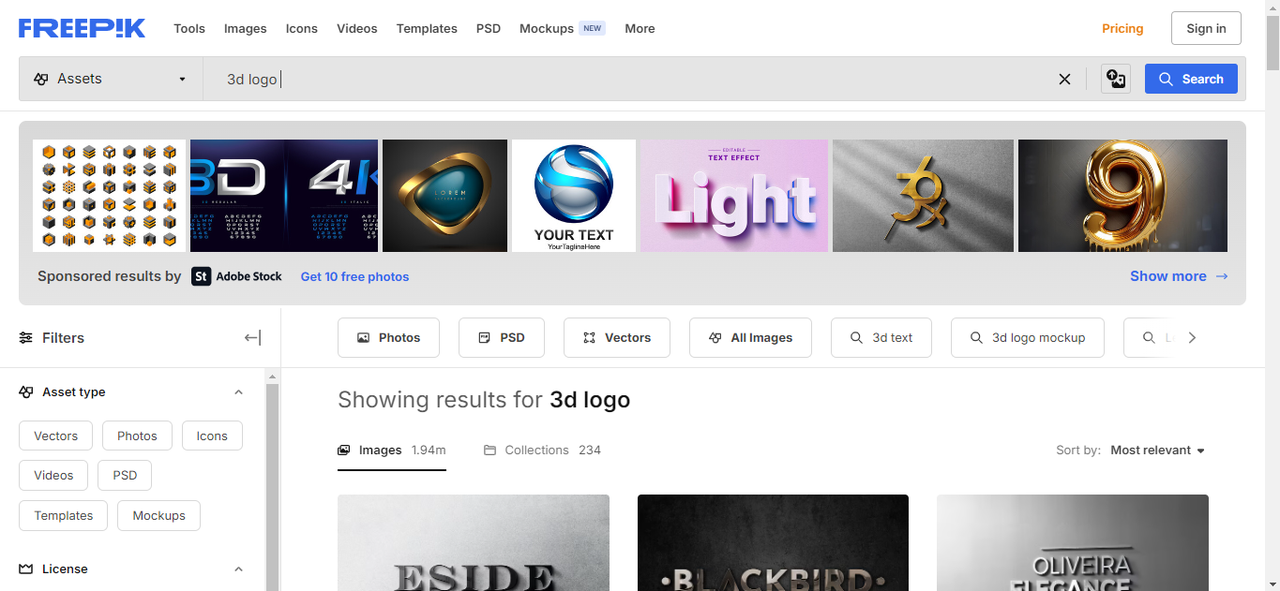
Task: Collapse the License section
Action: (238, 569)
